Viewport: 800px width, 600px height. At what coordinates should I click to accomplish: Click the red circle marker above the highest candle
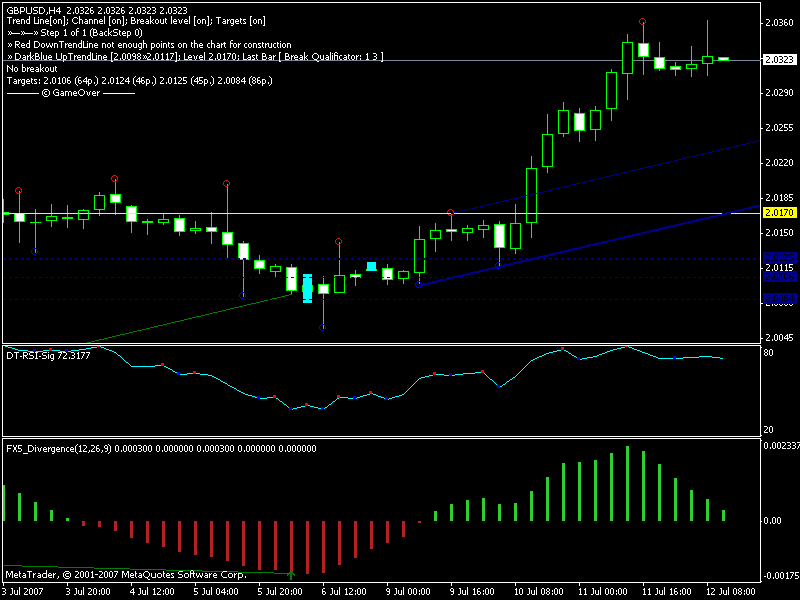click(x=642, y=21)
